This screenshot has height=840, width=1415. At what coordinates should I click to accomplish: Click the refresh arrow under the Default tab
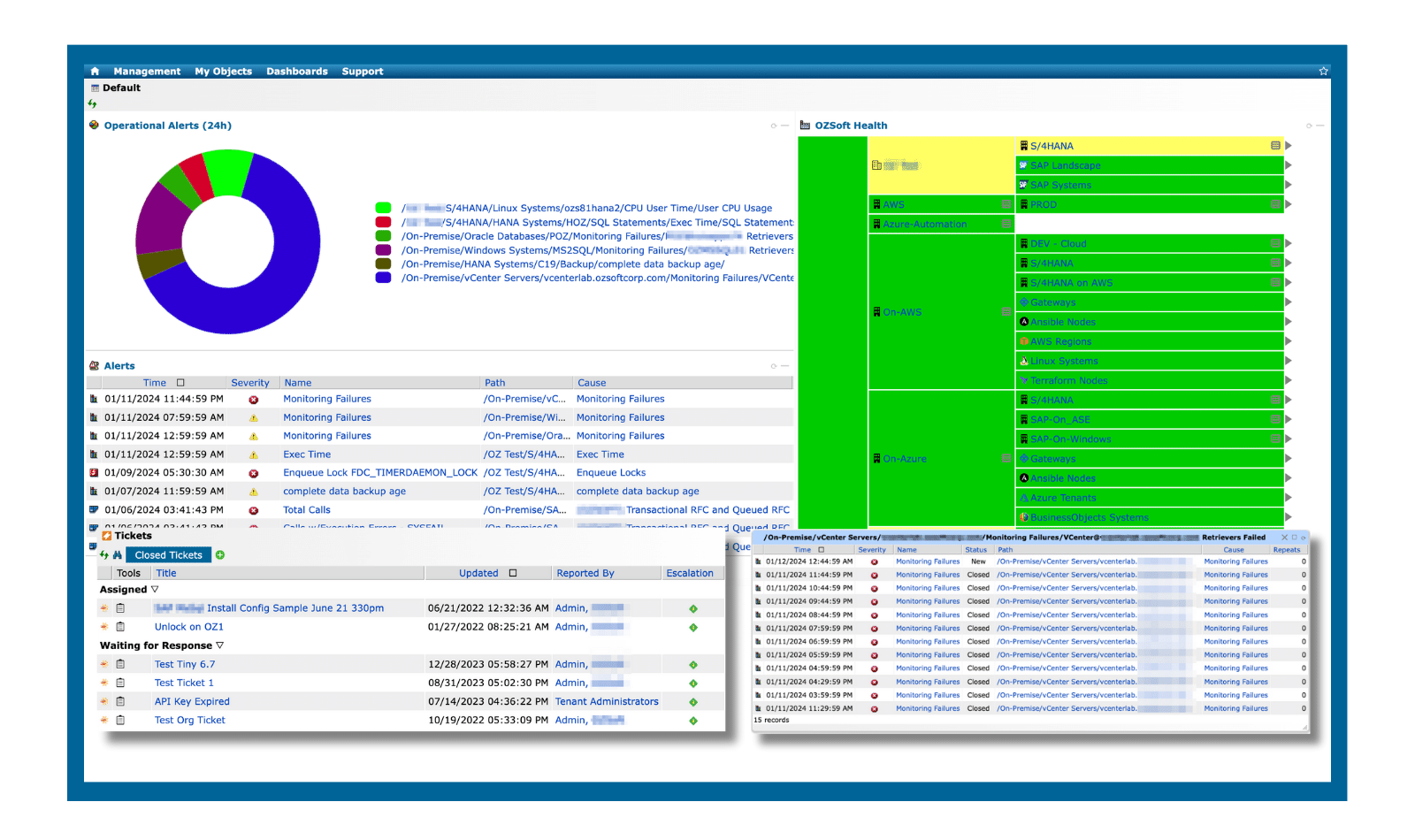[x=92, y=103]
